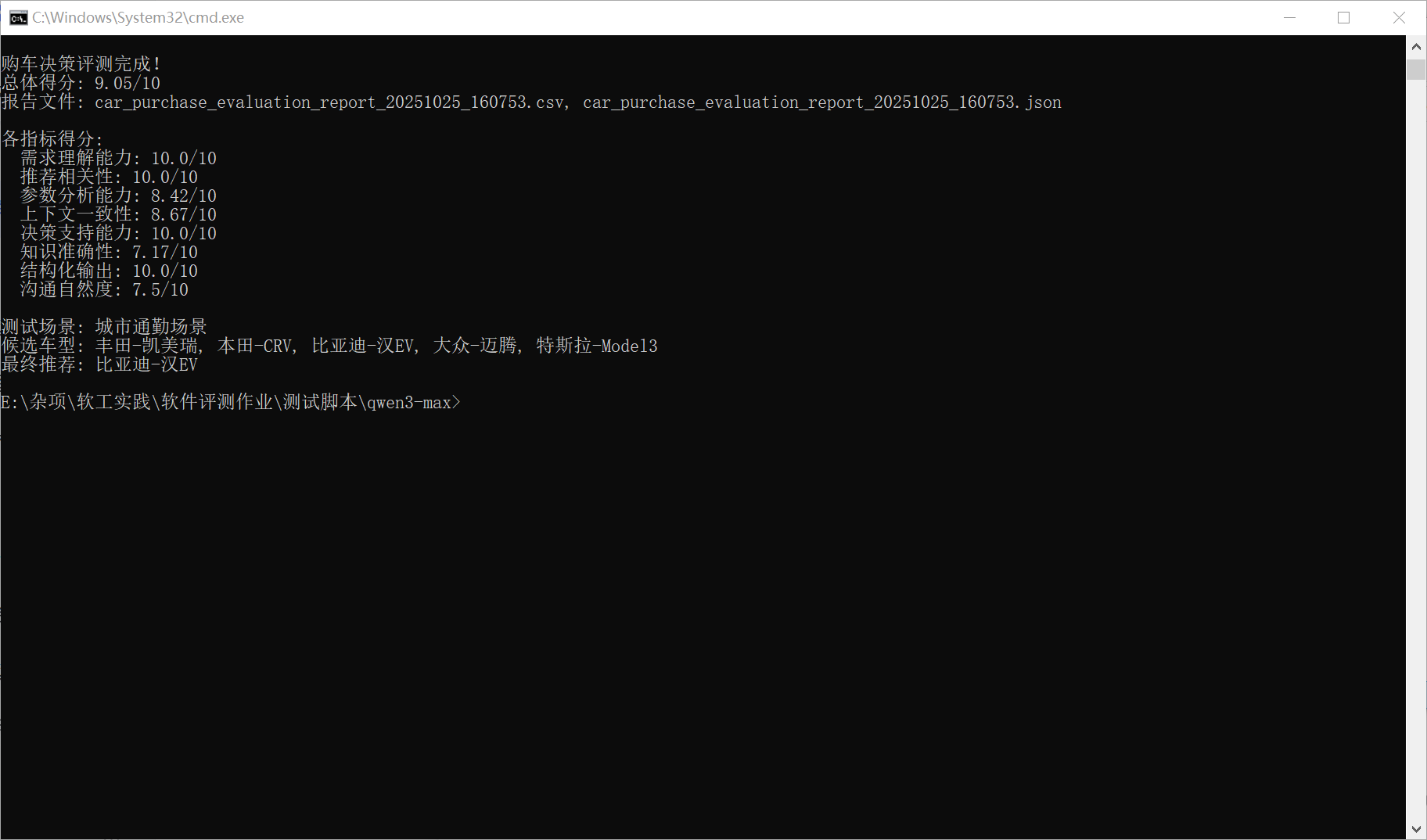The image size is (1427, 840).
Task: Click 比亚迪-汉EV in the candidate list
Action: pyautogui.click(x=362, y=346)
